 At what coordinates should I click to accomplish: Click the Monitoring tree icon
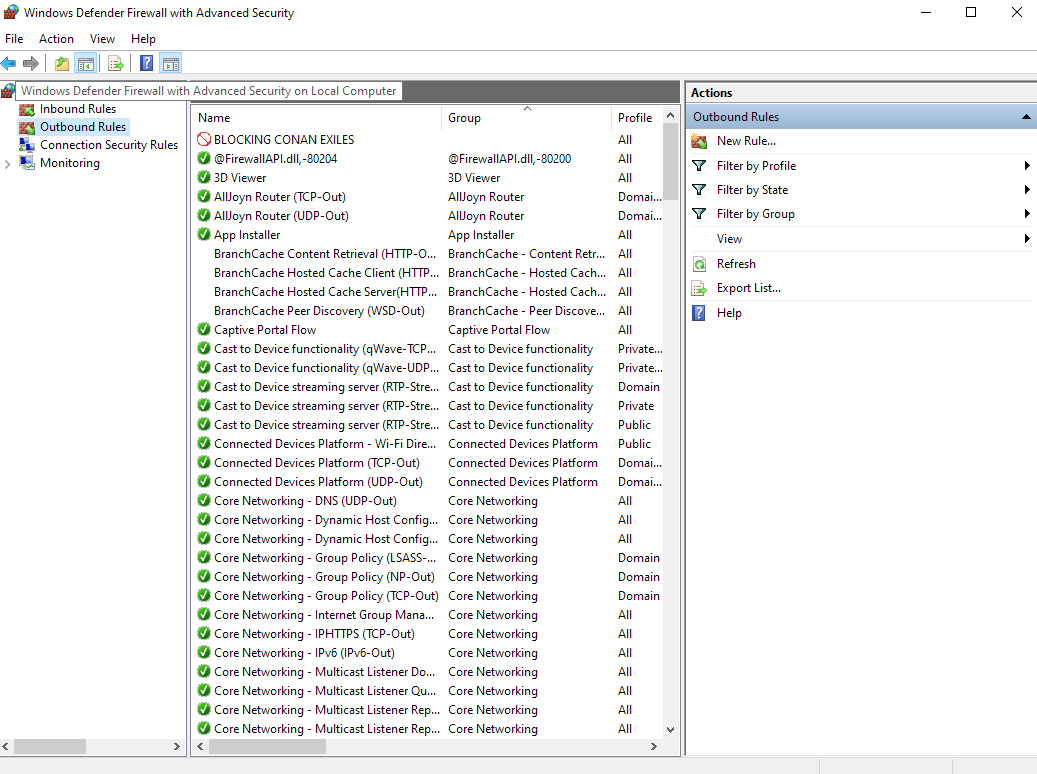pyautogui.click(x=27, y=163)
